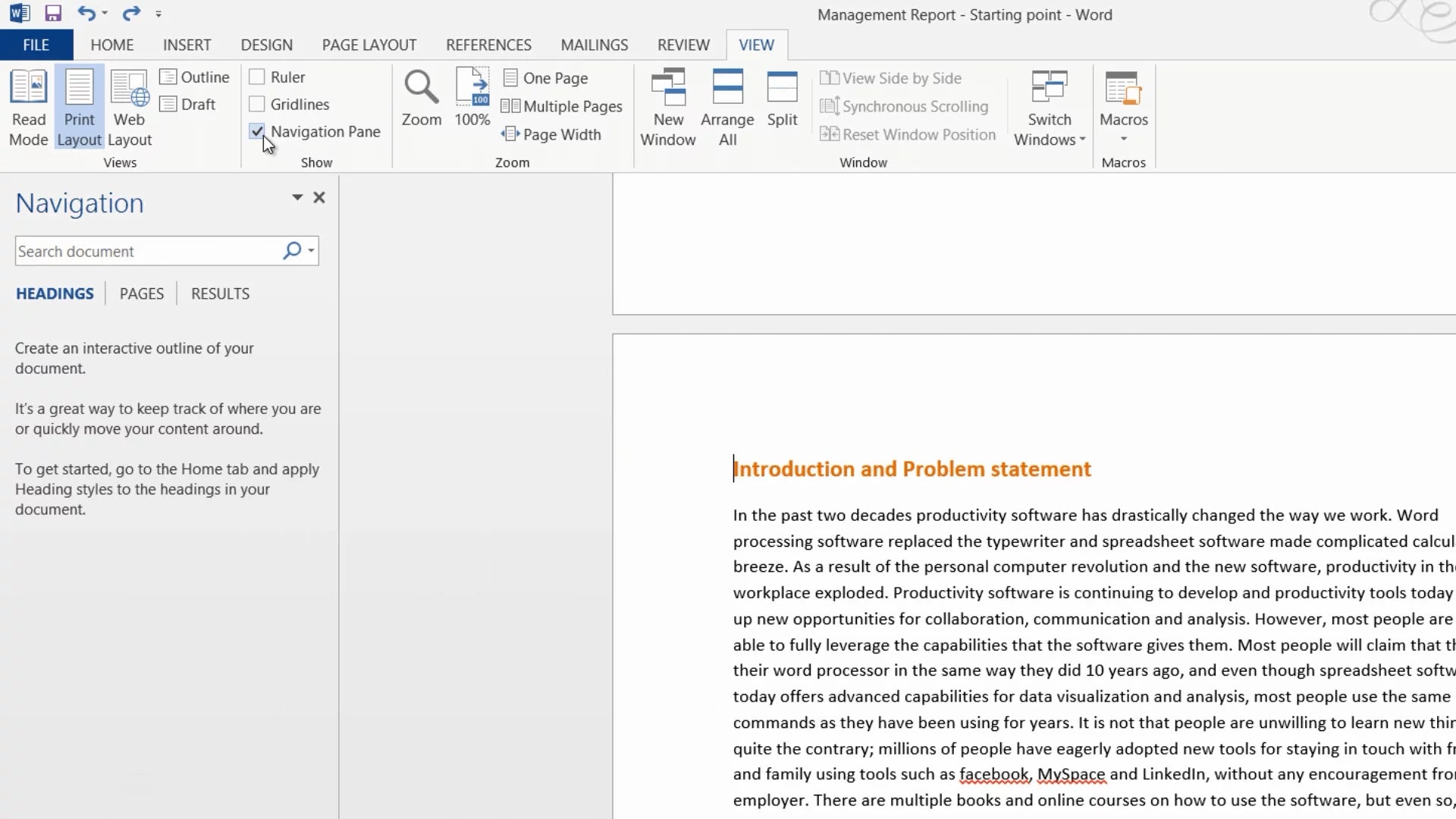Open the Undo history dropdown arrow
This screenshot has height=819, width=1456.
(x=105, y=13)
